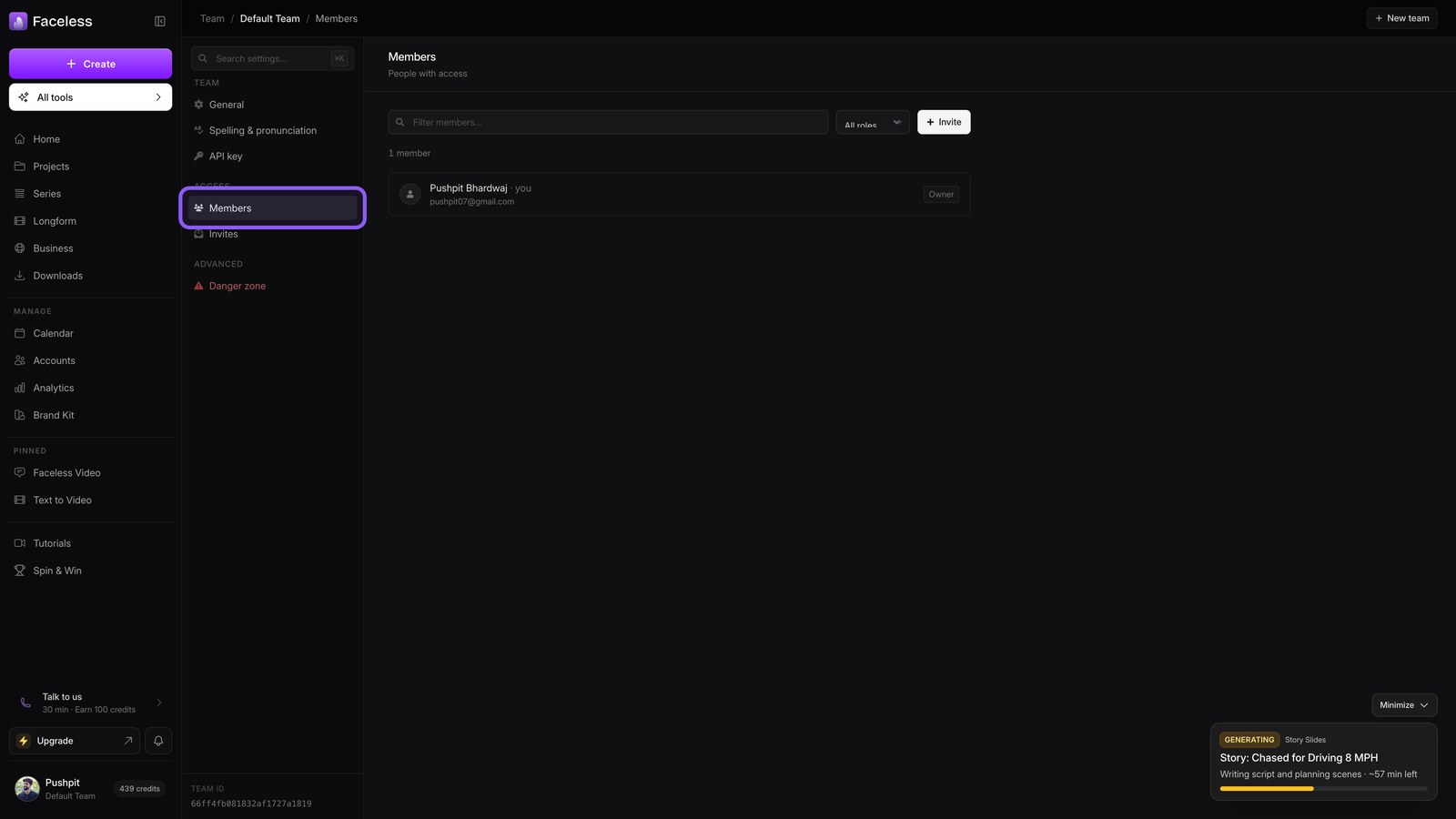Click the General settings gear icon
1456x819 pixels.
pyautogui.click(x=198, y=105)
